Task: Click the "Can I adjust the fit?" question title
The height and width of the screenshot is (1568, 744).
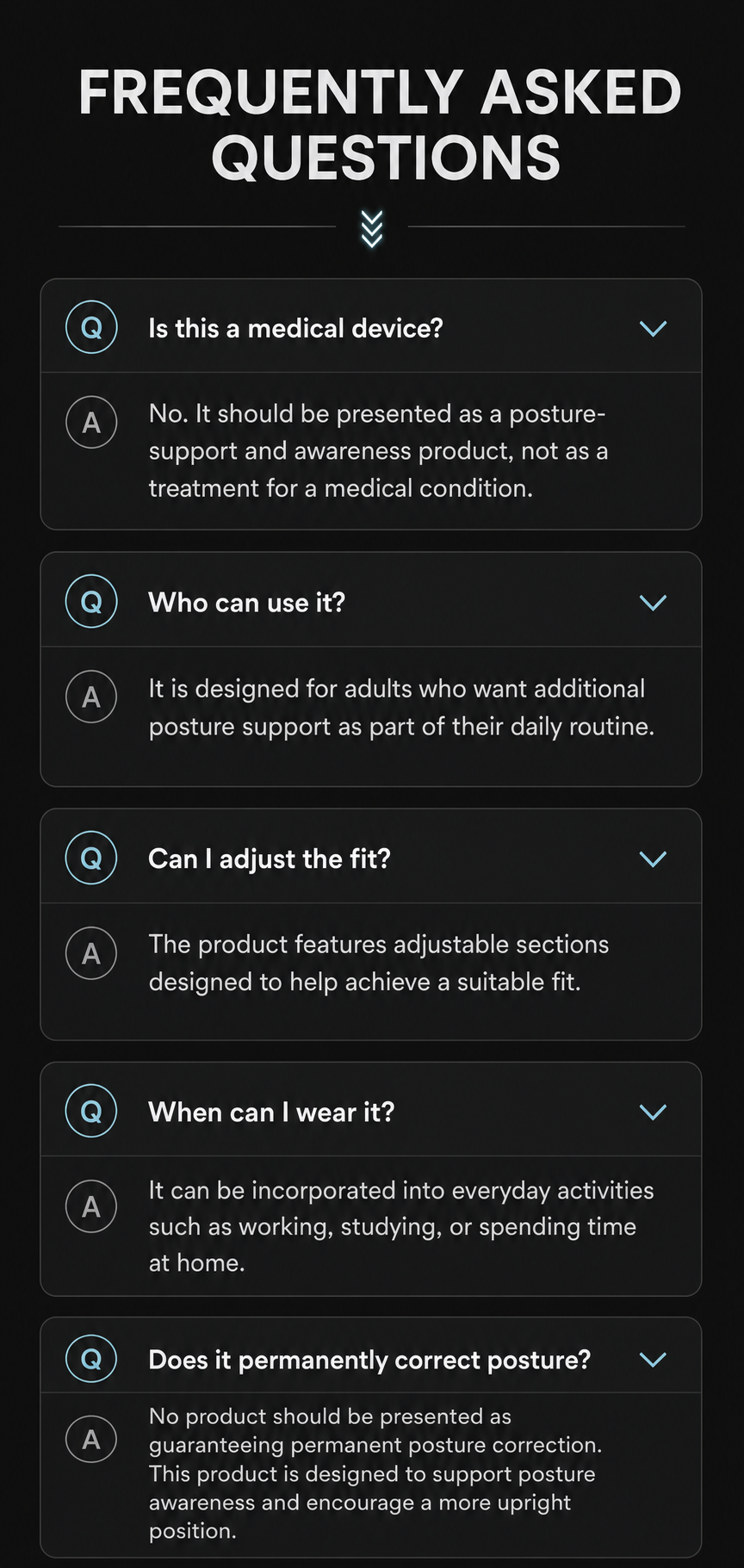Action: point(270,858)
